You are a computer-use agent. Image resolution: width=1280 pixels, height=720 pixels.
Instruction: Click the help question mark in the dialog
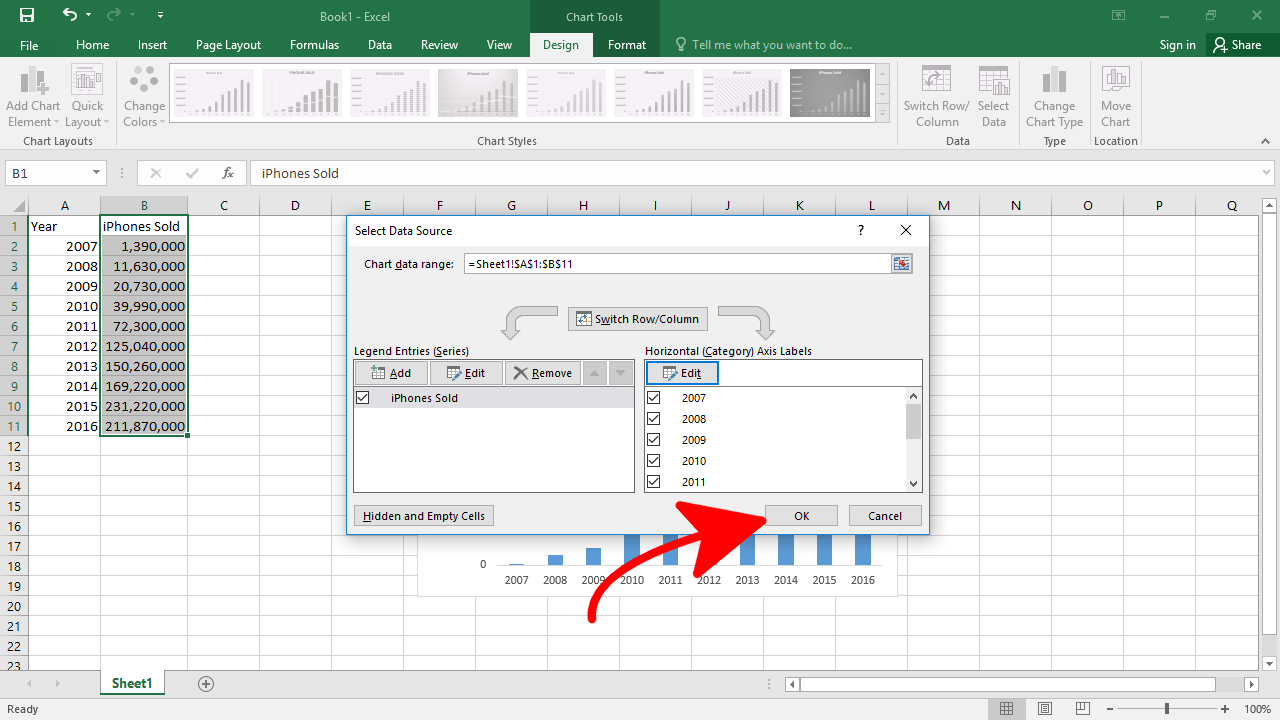(x=860, y=230)
